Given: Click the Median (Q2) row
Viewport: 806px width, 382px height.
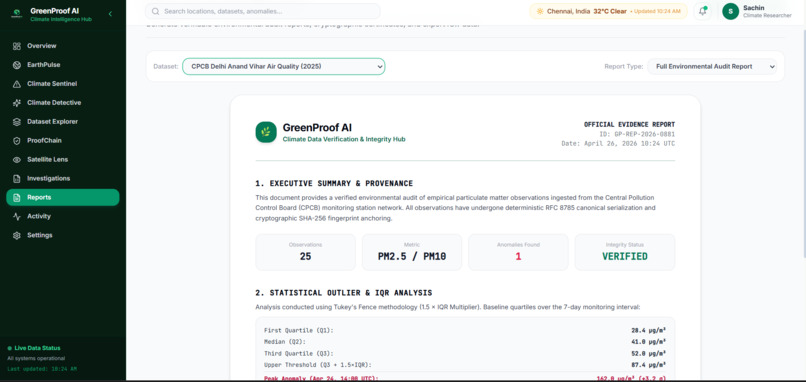Looking at the screenshot, I should click(465, 341).
